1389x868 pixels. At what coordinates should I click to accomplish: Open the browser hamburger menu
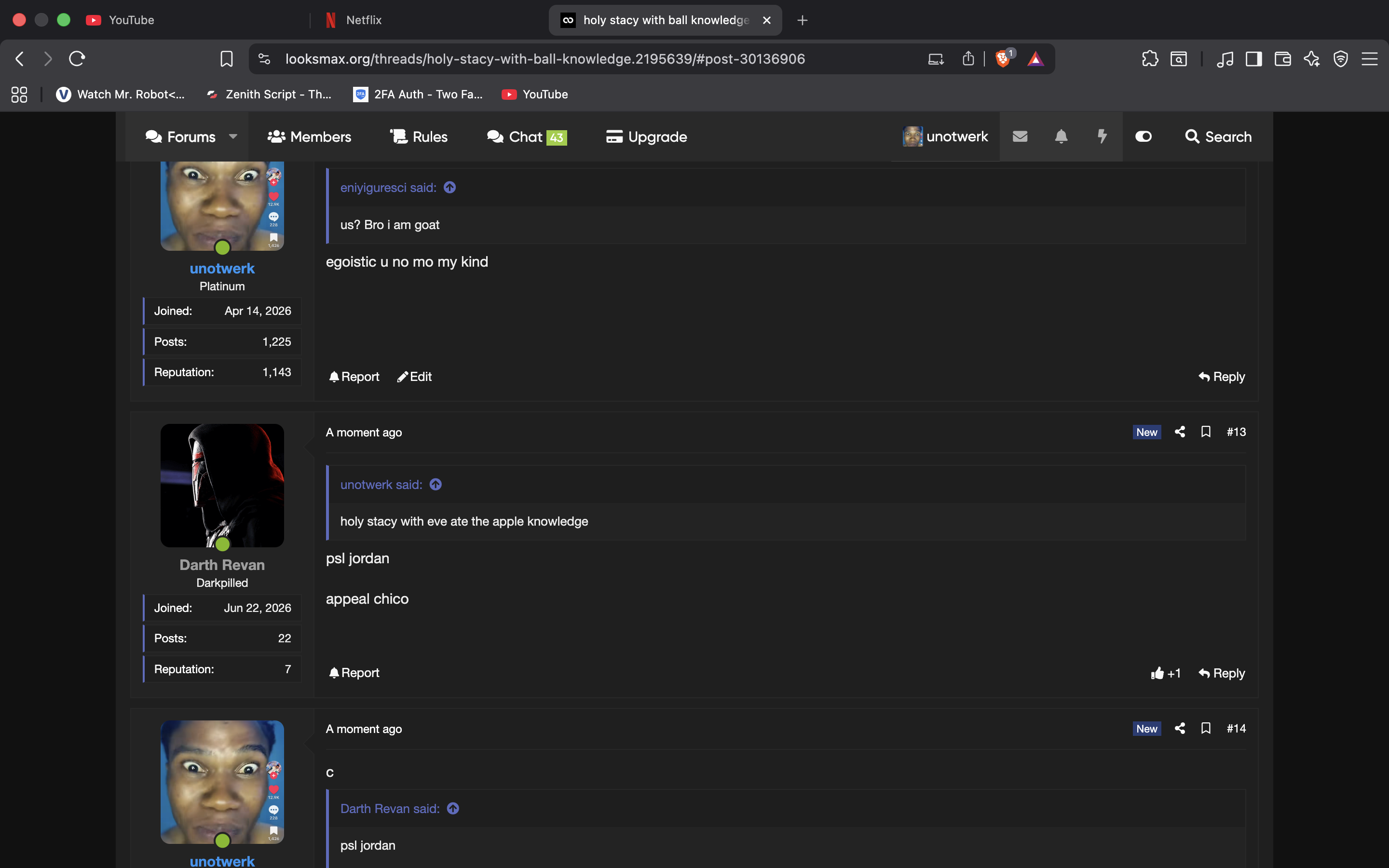click(1370, 58)
